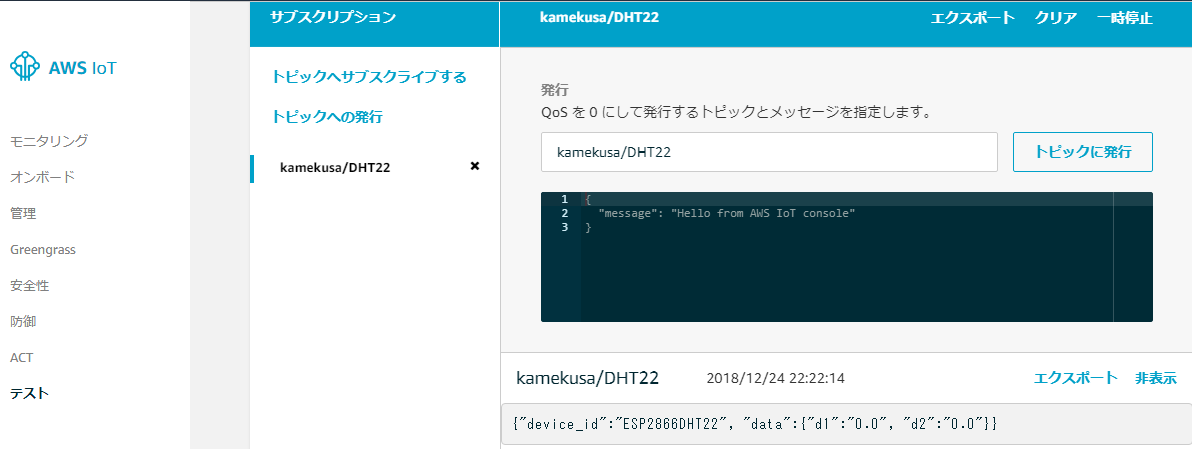
Task: Click line 2 of the message payload
Action: coord(727,213)
